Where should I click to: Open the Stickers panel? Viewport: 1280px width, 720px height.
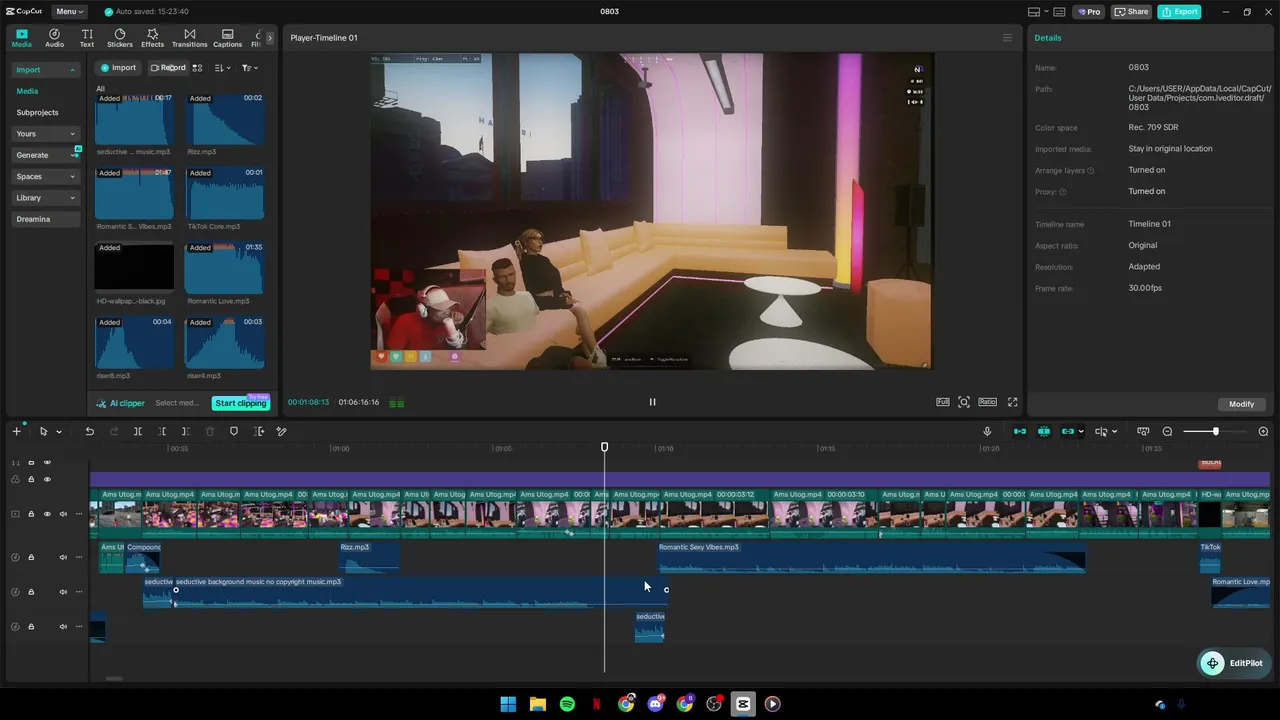click(x=120, y=38)
